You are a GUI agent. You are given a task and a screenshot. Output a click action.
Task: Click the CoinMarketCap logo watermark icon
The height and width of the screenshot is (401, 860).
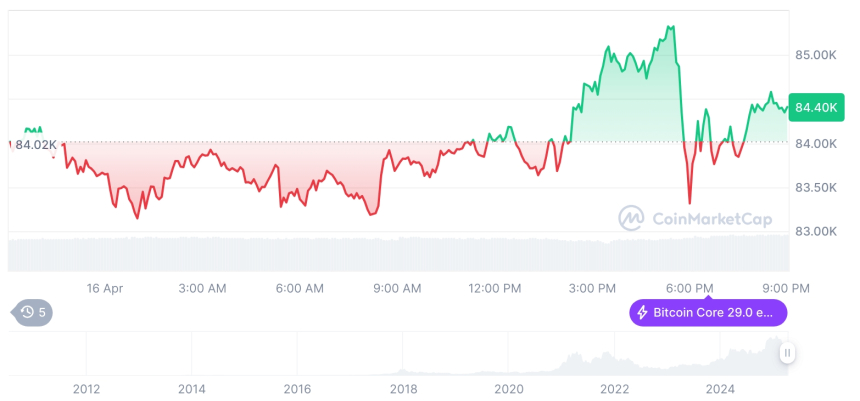pos(631,218)
